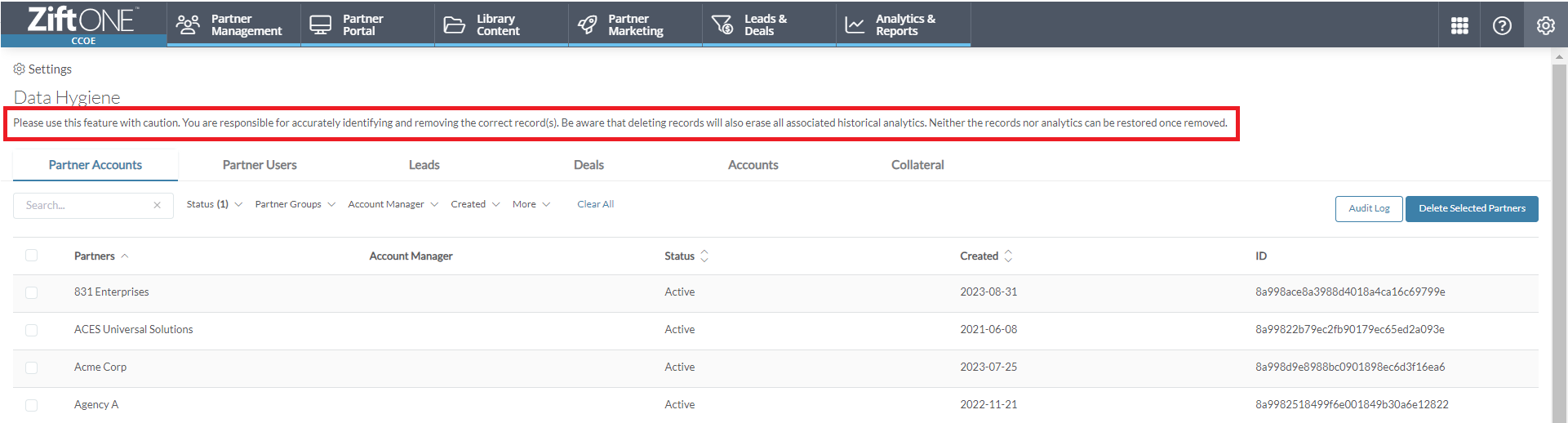Sort by Status column arrows
Image resolution: width=1568 pixels, height=423 pixels.
coord(704,256)
